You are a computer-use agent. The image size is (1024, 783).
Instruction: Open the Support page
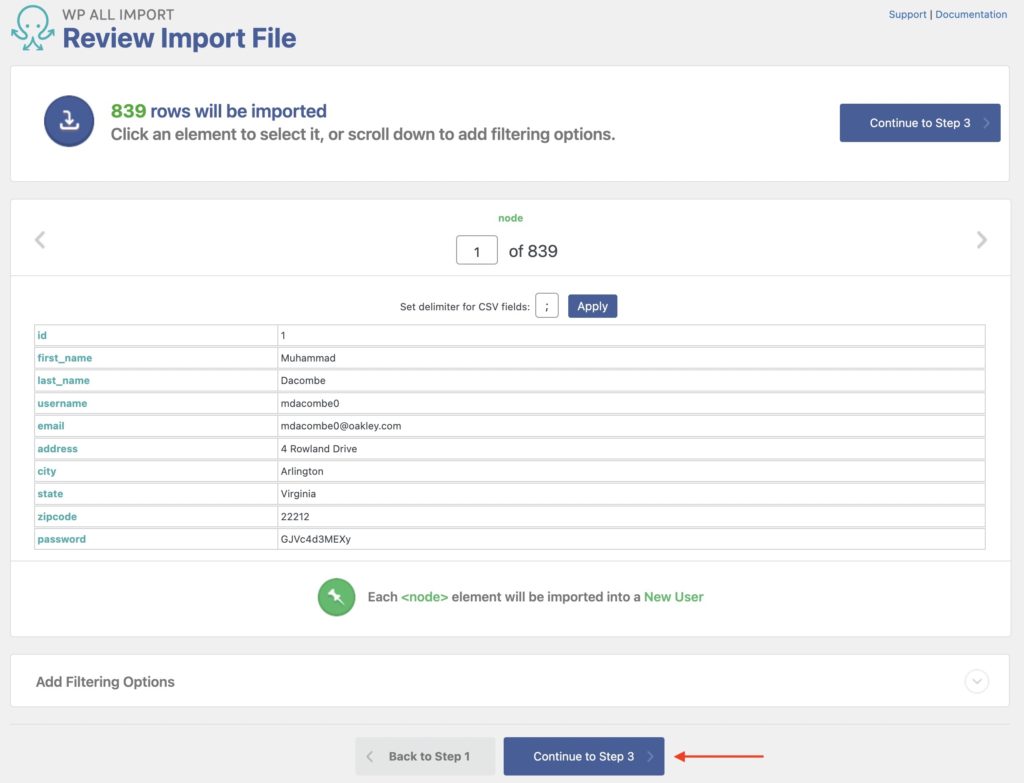click(x=907, y=14)
